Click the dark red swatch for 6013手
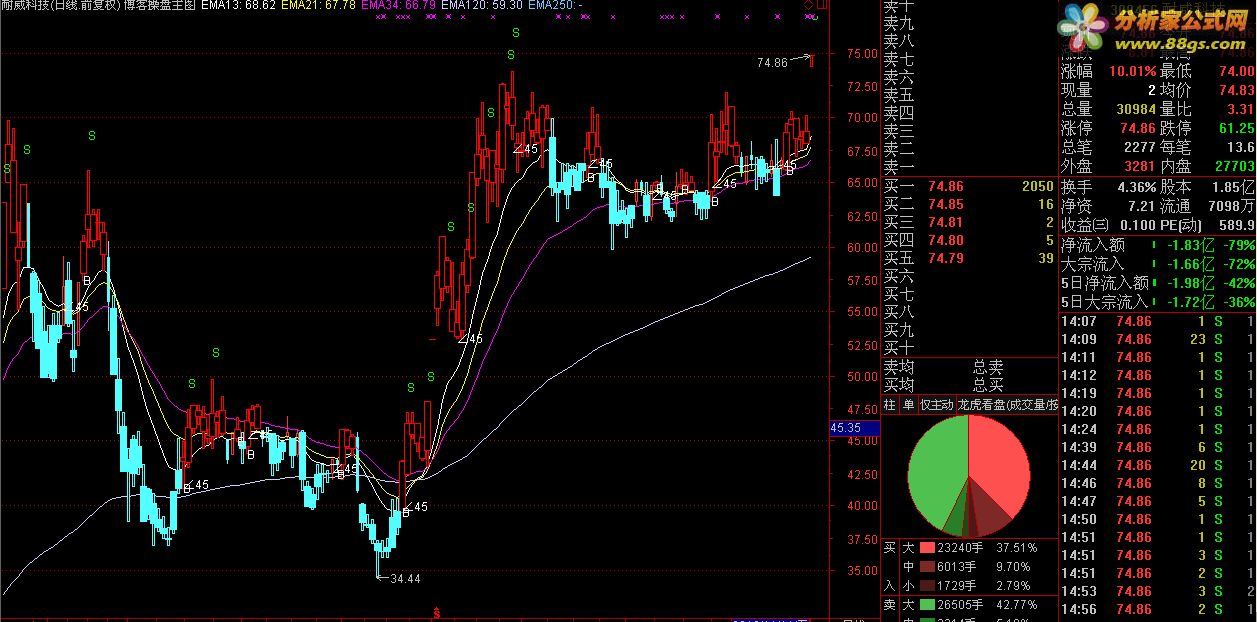The width and height of the screenshot is (1257, 622). pos(926,566)
